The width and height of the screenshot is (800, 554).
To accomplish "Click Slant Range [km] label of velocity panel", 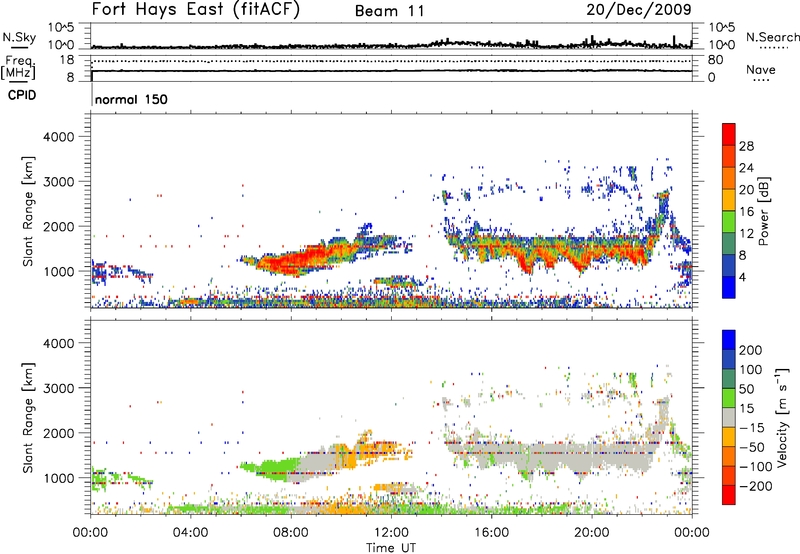I will 28,417.
